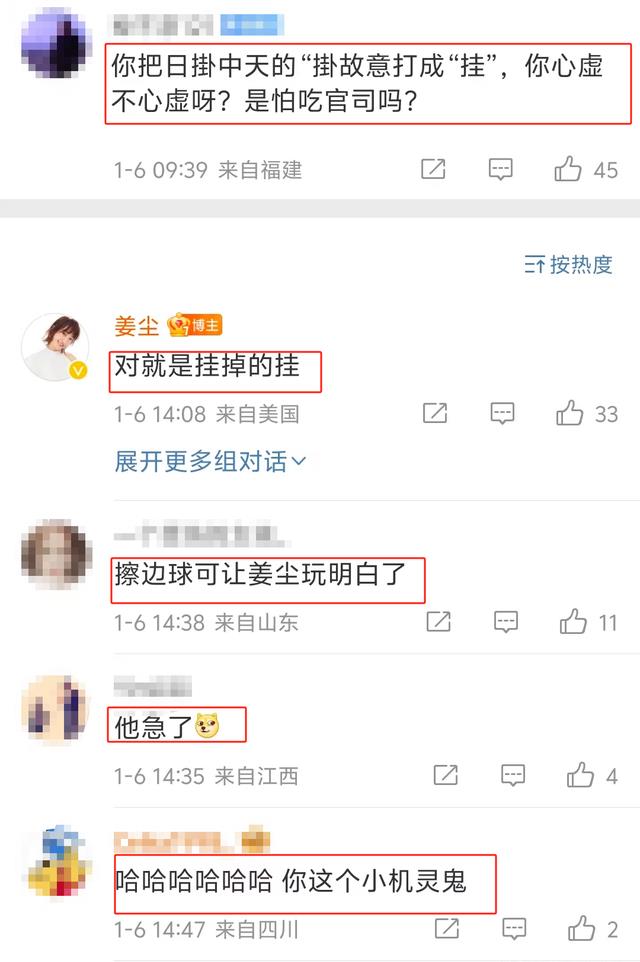
Task: Open replies on the Fujian comment
Action: point(500,169)
